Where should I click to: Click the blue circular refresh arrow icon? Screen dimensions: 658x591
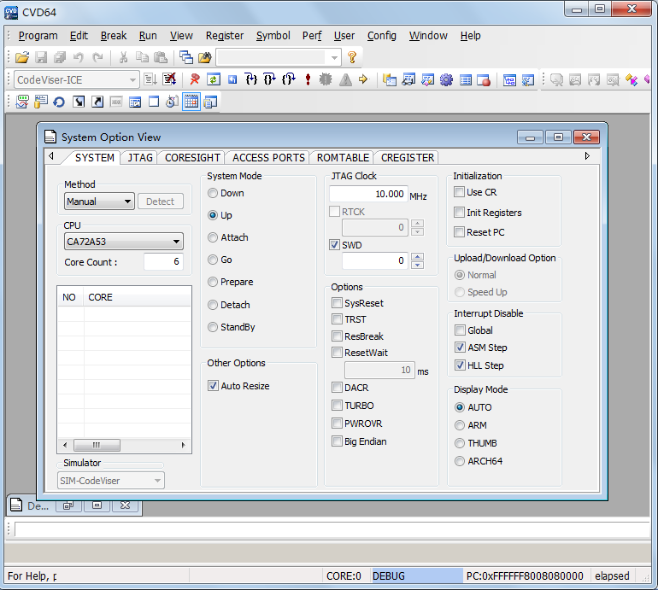click(x=59, y=101)
